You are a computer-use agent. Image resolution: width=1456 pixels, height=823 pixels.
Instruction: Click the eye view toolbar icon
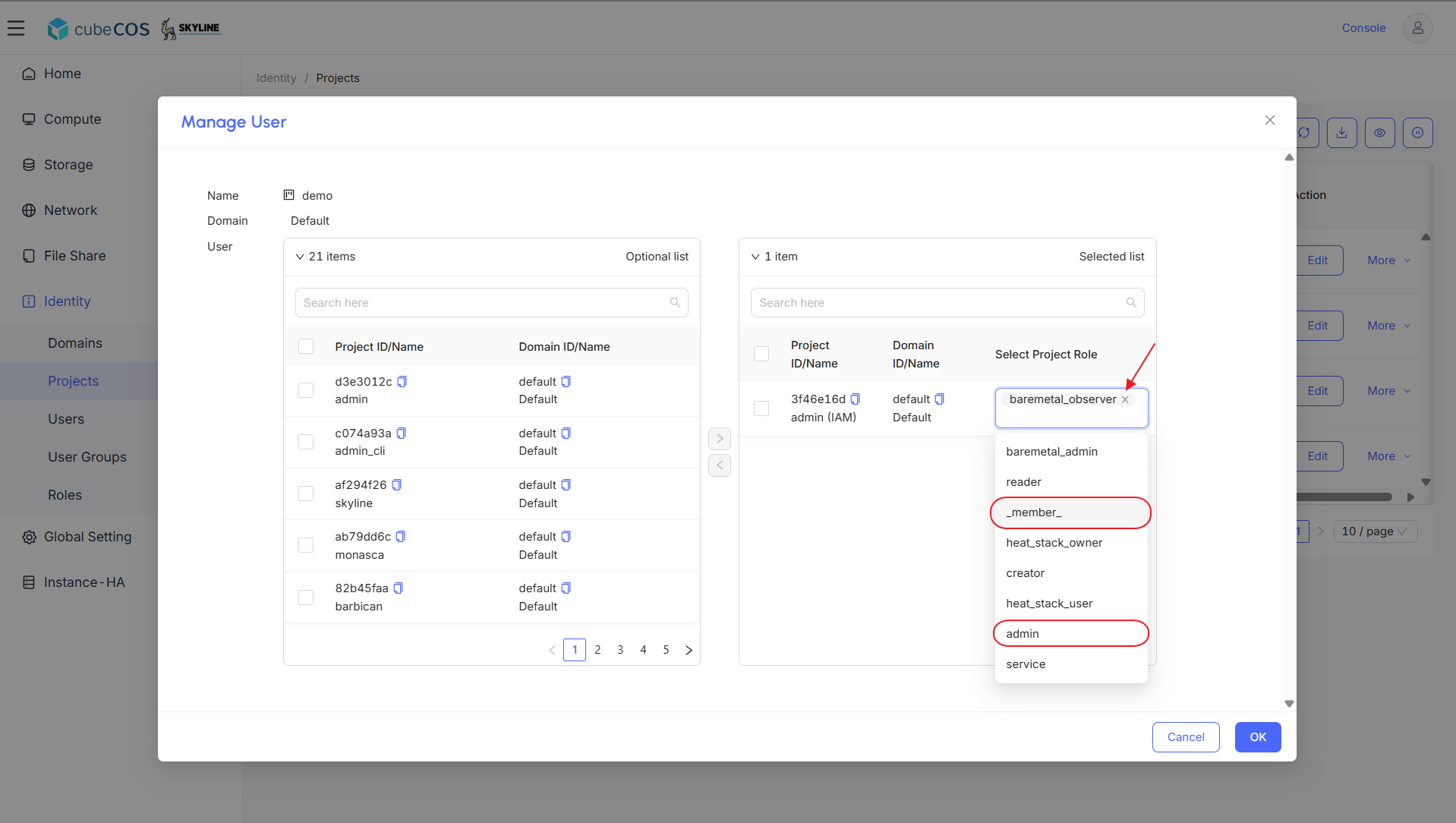point(1380,133)
